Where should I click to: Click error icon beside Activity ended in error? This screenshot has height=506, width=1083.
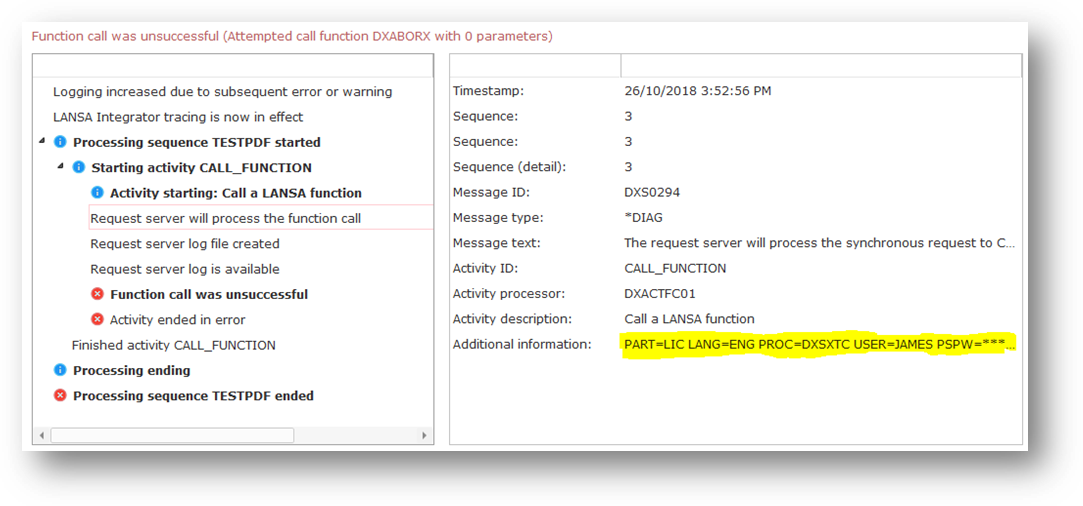tap(97, 320)
